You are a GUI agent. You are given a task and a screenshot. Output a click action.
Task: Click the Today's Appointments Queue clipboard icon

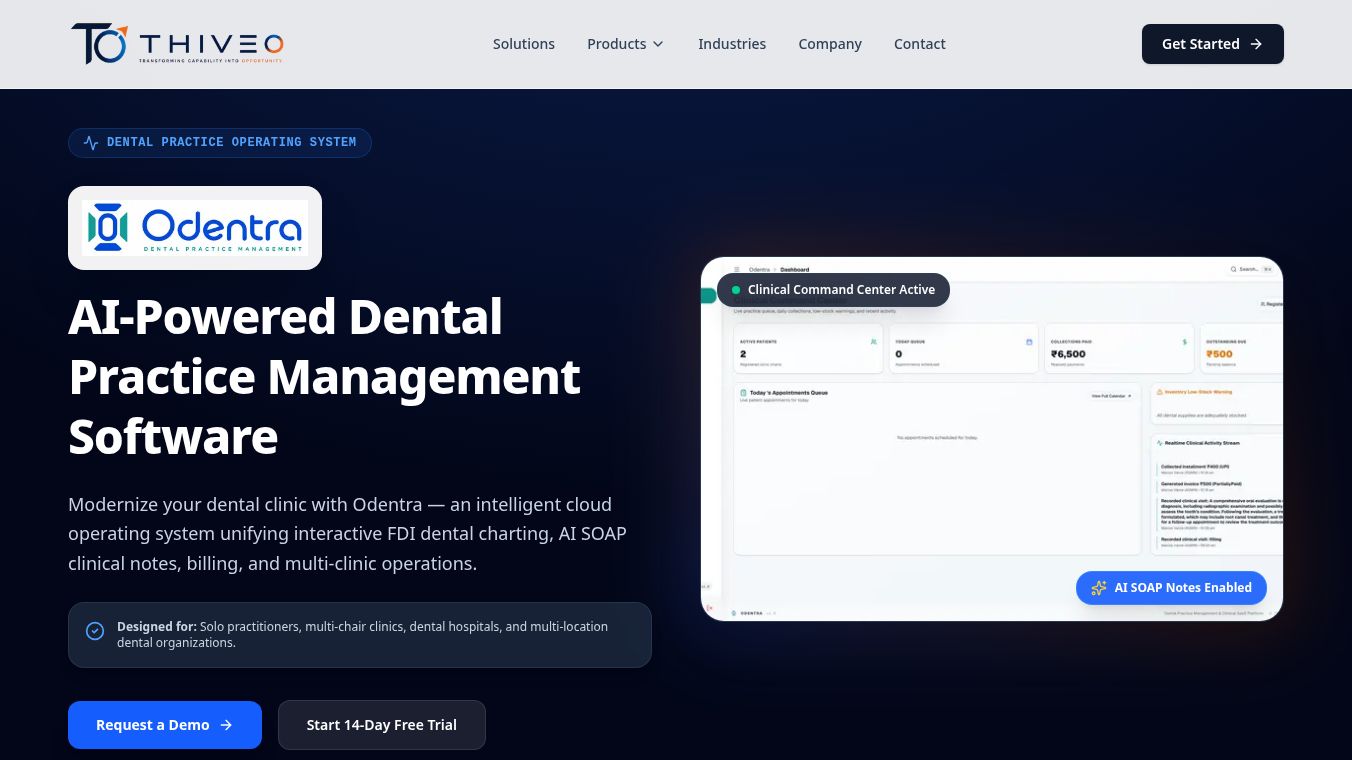[x=743, y=393]
